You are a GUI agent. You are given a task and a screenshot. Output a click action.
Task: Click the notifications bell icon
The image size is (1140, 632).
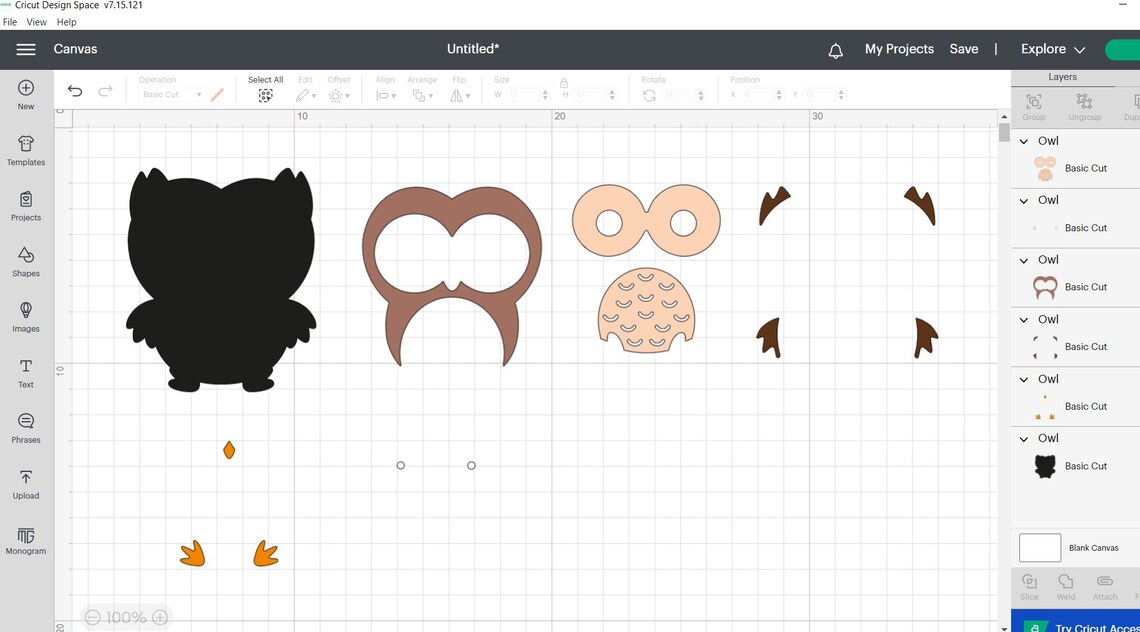tap(836, 49)
